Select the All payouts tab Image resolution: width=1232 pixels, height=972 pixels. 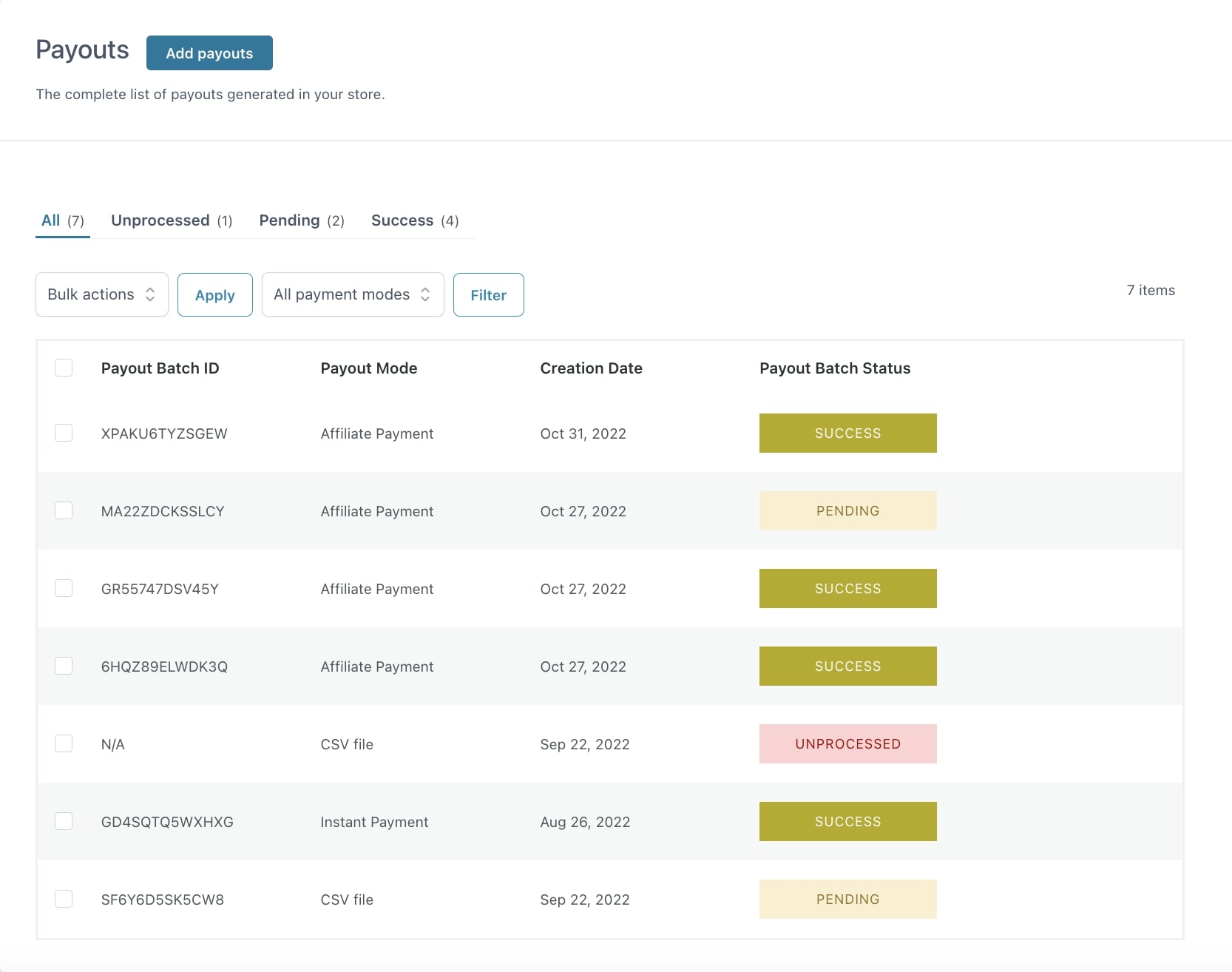pos(62,220)
